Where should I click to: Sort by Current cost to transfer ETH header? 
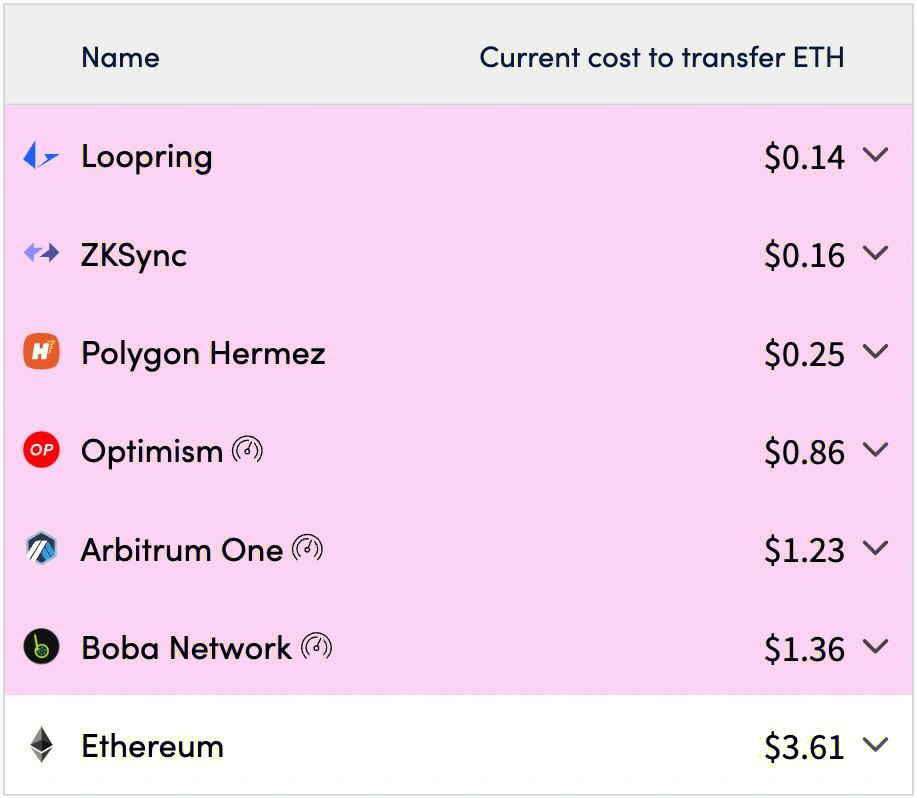point(662,57)
